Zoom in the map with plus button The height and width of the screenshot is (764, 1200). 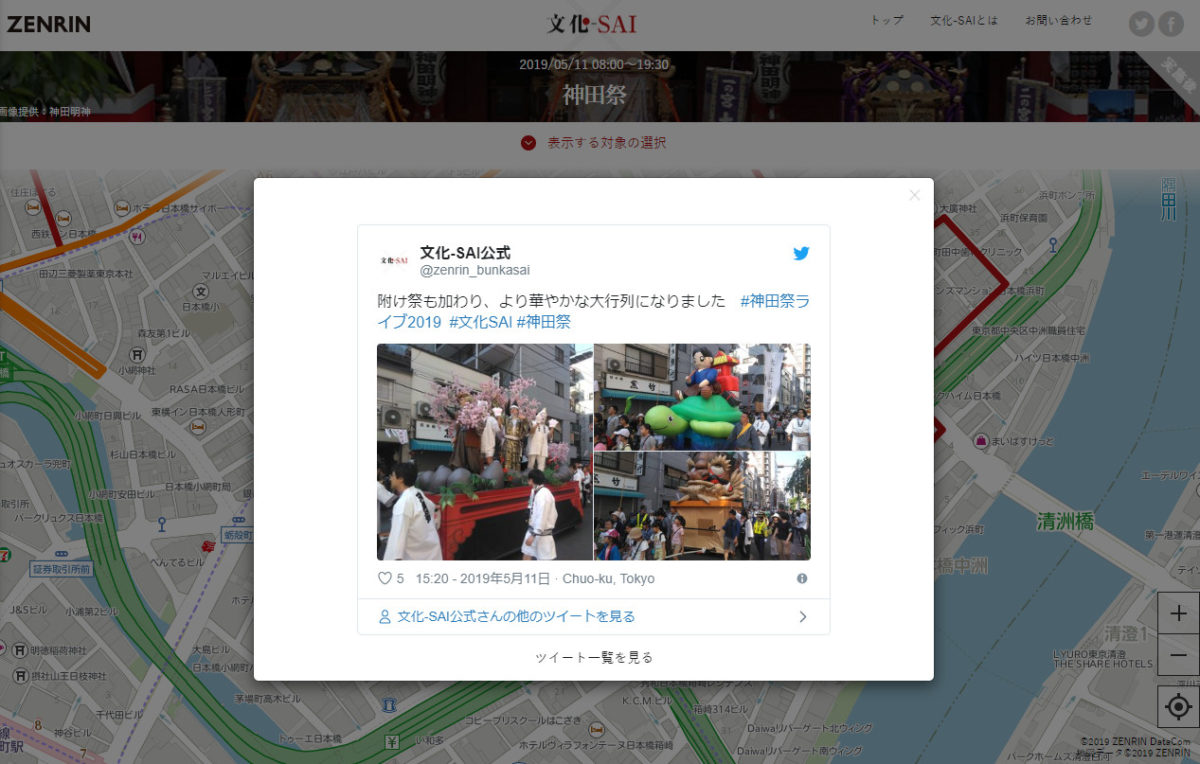[1178, 614]
